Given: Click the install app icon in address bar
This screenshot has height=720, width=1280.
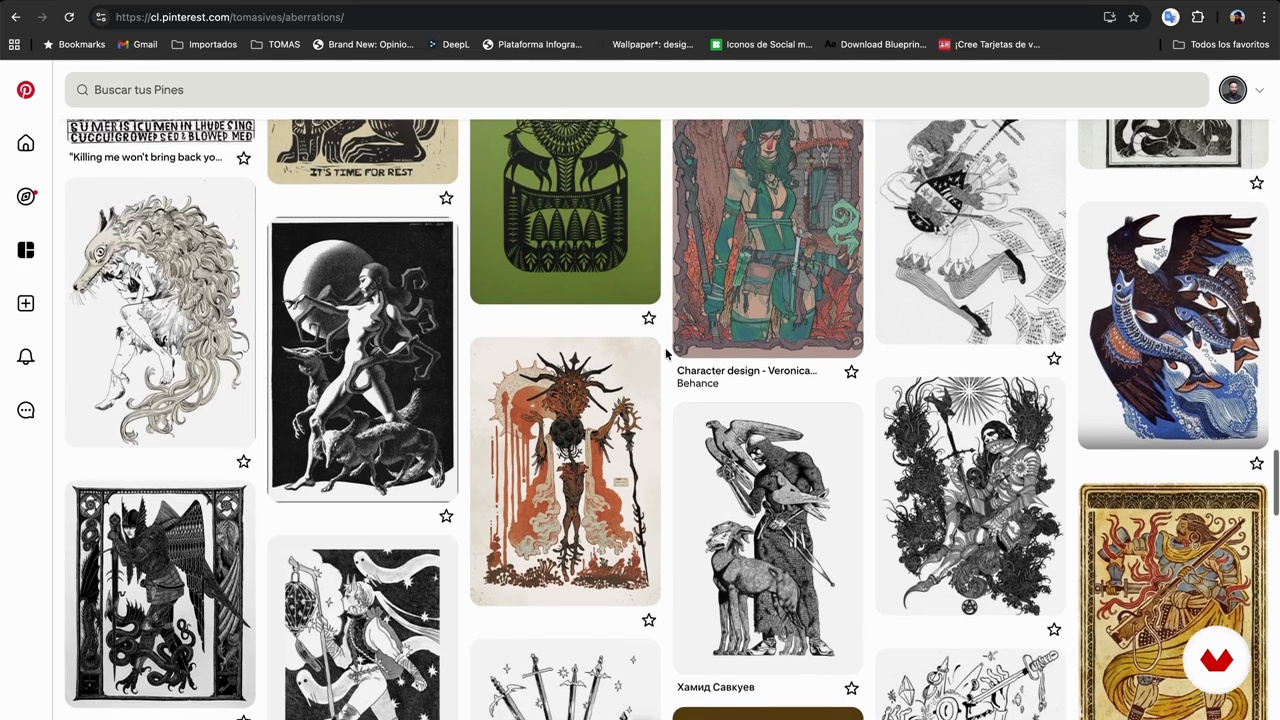Looking at the screenshot, I should [x=1109, y=17].
